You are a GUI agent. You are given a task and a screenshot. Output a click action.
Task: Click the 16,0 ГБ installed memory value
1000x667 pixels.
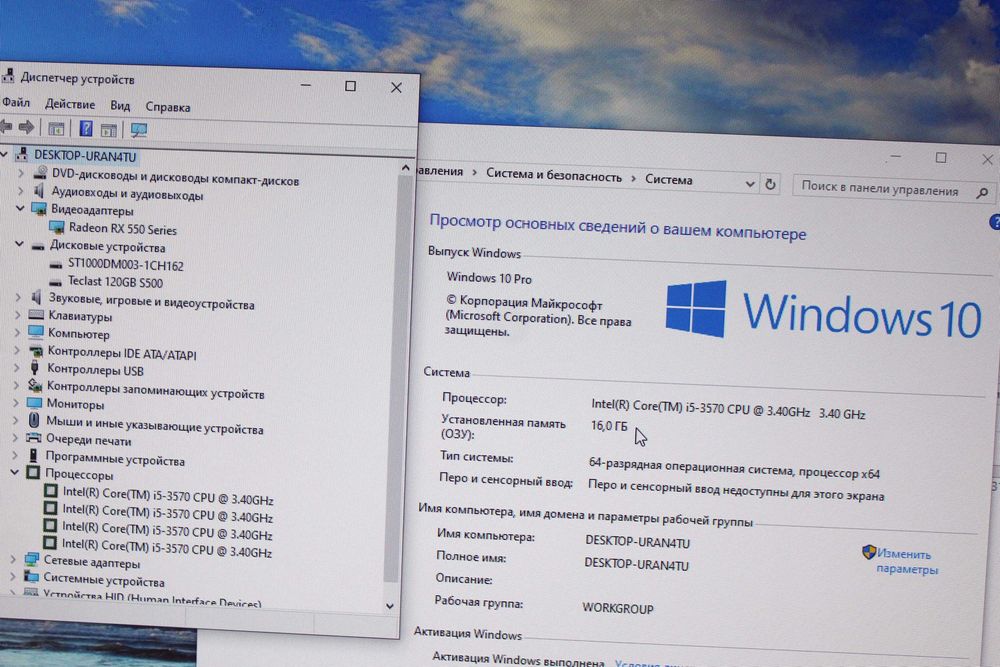pyautogui.click(x=609, y=425)
